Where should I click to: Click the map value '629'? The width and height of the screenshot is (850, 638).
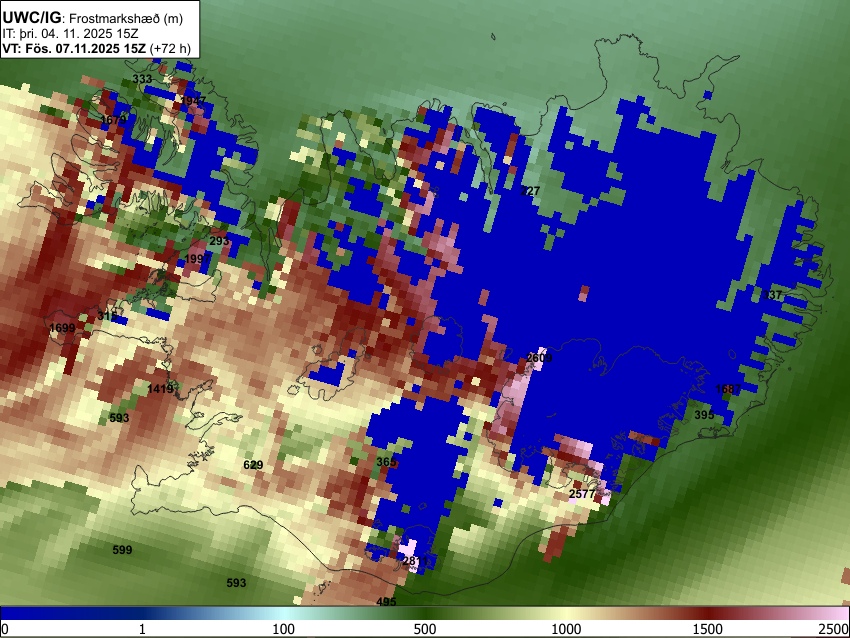click(253, 465)
